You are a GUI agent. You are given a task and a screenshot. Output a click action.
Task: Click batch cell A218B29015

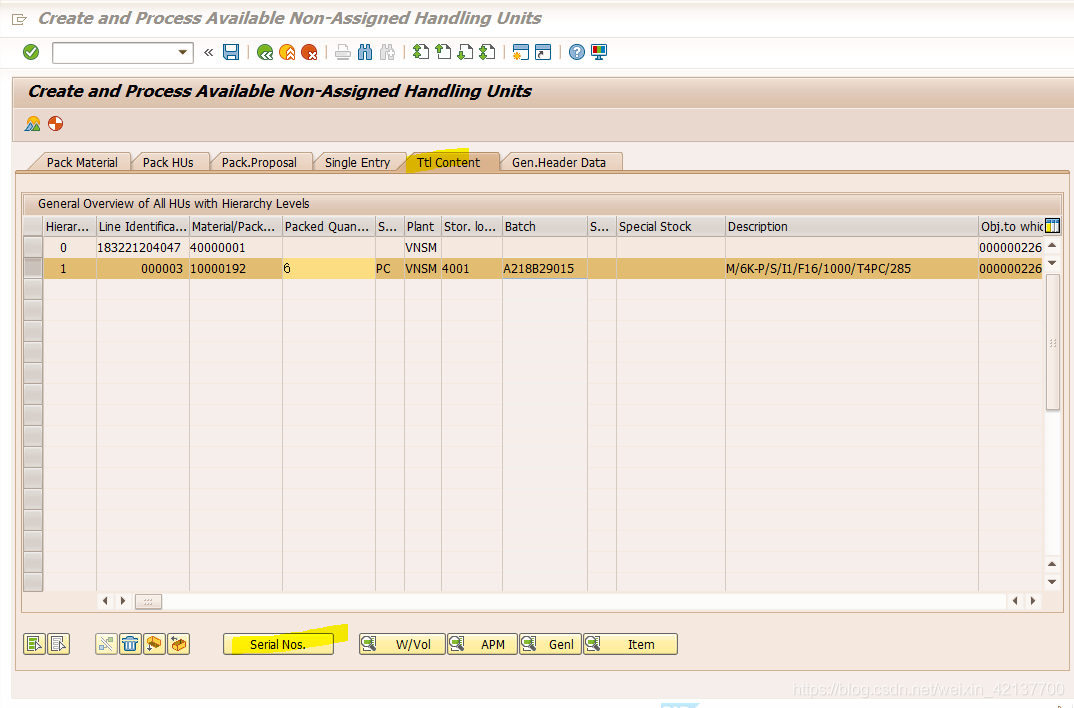tap(545, 268)
